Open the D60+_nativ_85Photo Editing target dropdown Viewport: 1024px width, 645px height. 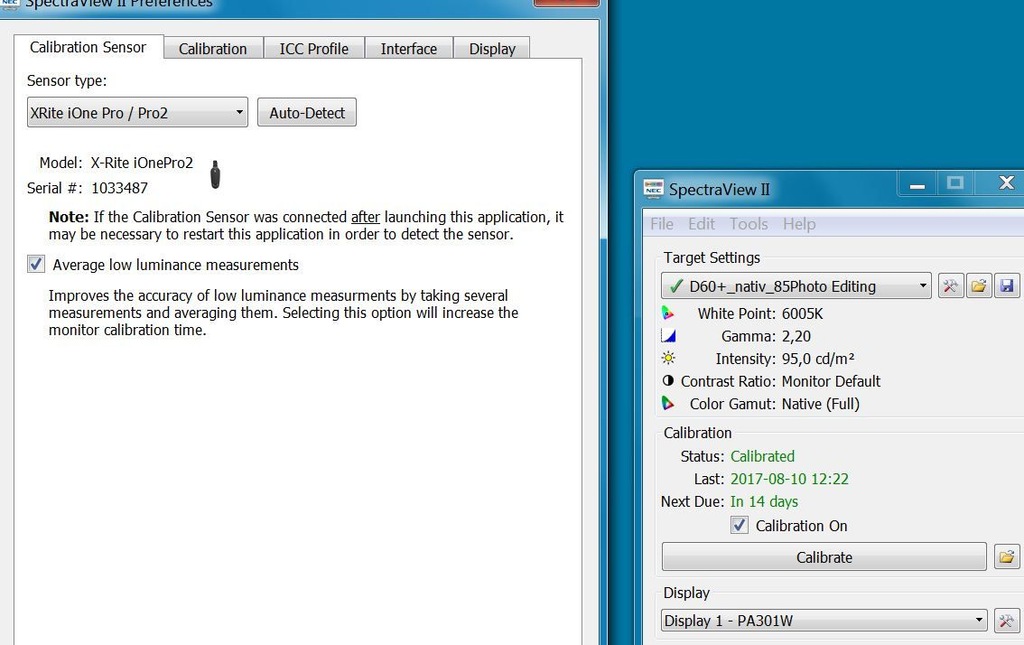click(796, 286)
